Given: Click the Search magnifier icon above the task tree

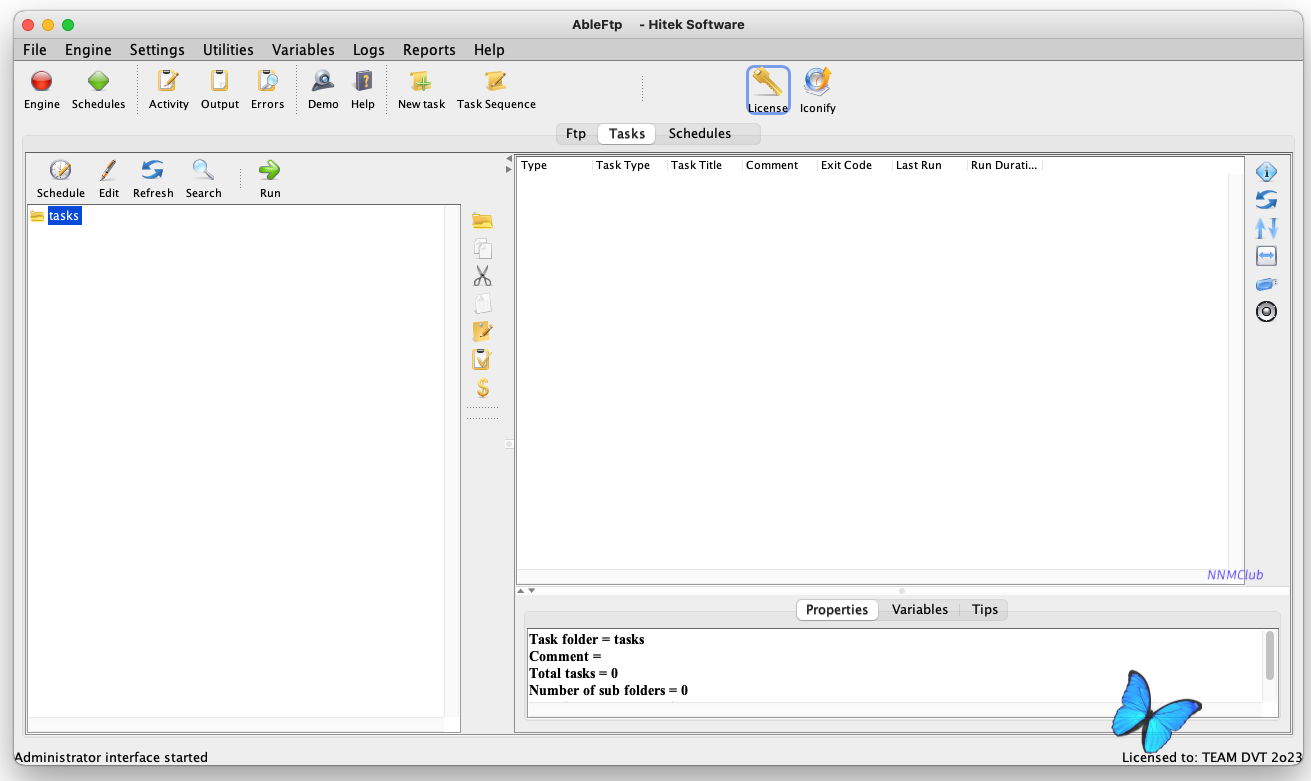Looking at the screenshot, I should (x=203, y=170).
